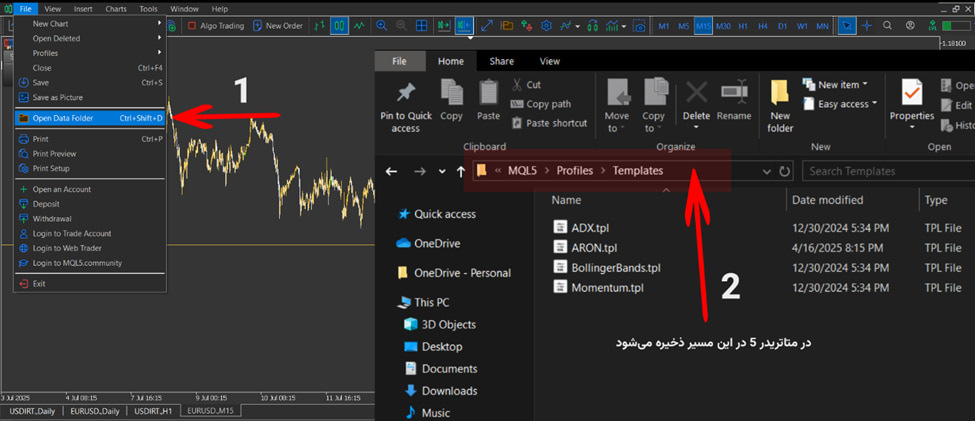Image resolution: width=975 pixels, height=421 pixels.
Task: Select M15 timeframe
Action: (703, 26)
